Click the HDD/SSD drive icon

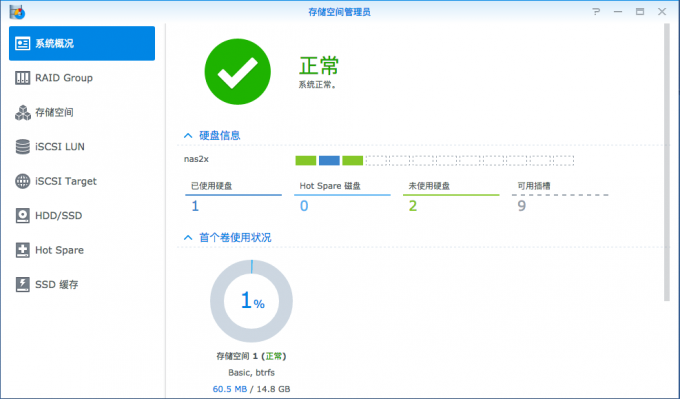[x=23, y=216]
